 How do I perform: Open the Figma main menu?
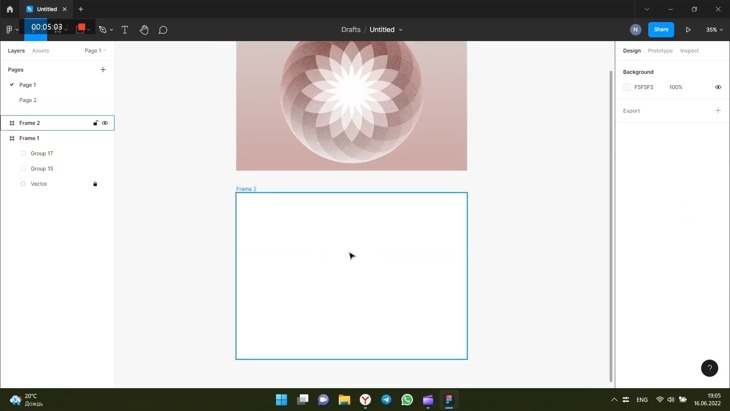tap(11, 30)
